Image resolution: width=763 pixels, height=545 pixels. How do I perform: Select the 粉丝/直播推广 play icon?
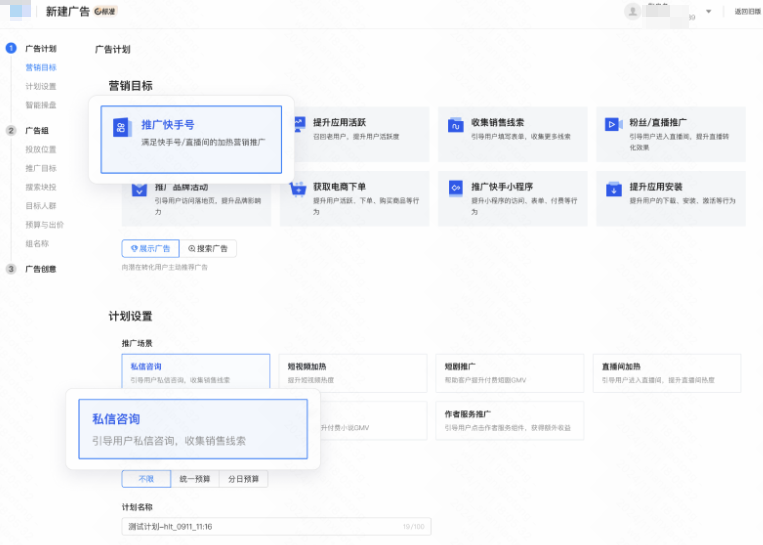coord(613,125)
